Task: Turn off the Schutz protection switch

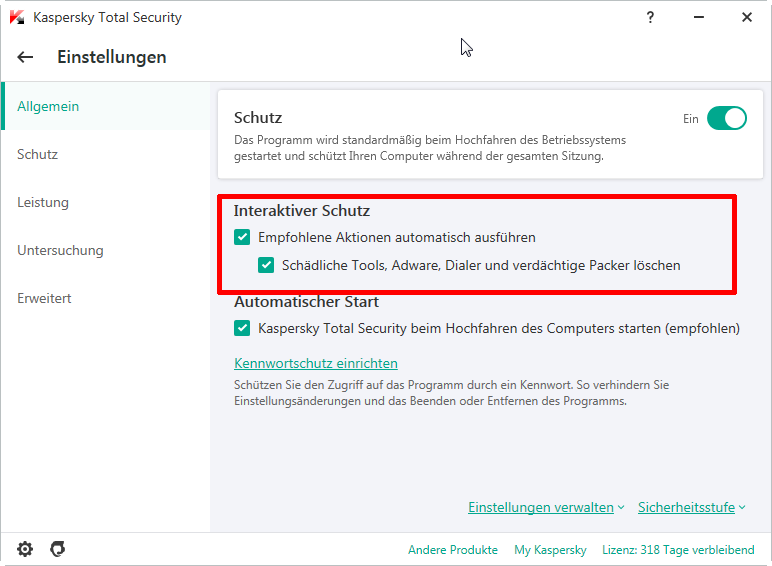Action: click(x=727, y=119)
